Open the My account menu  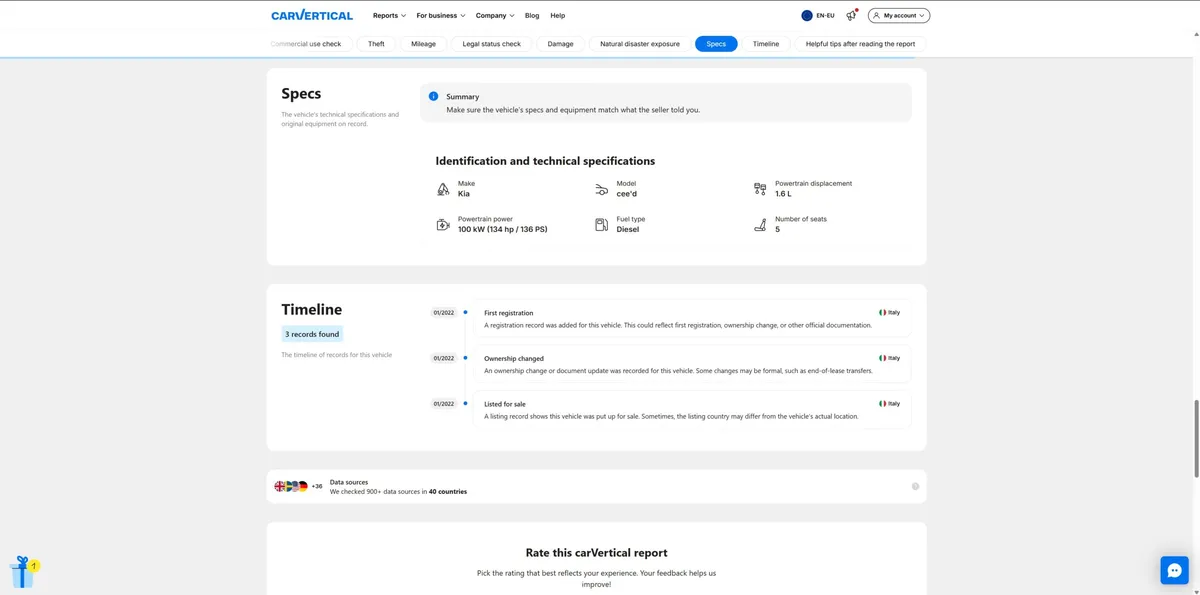(898, 16)
